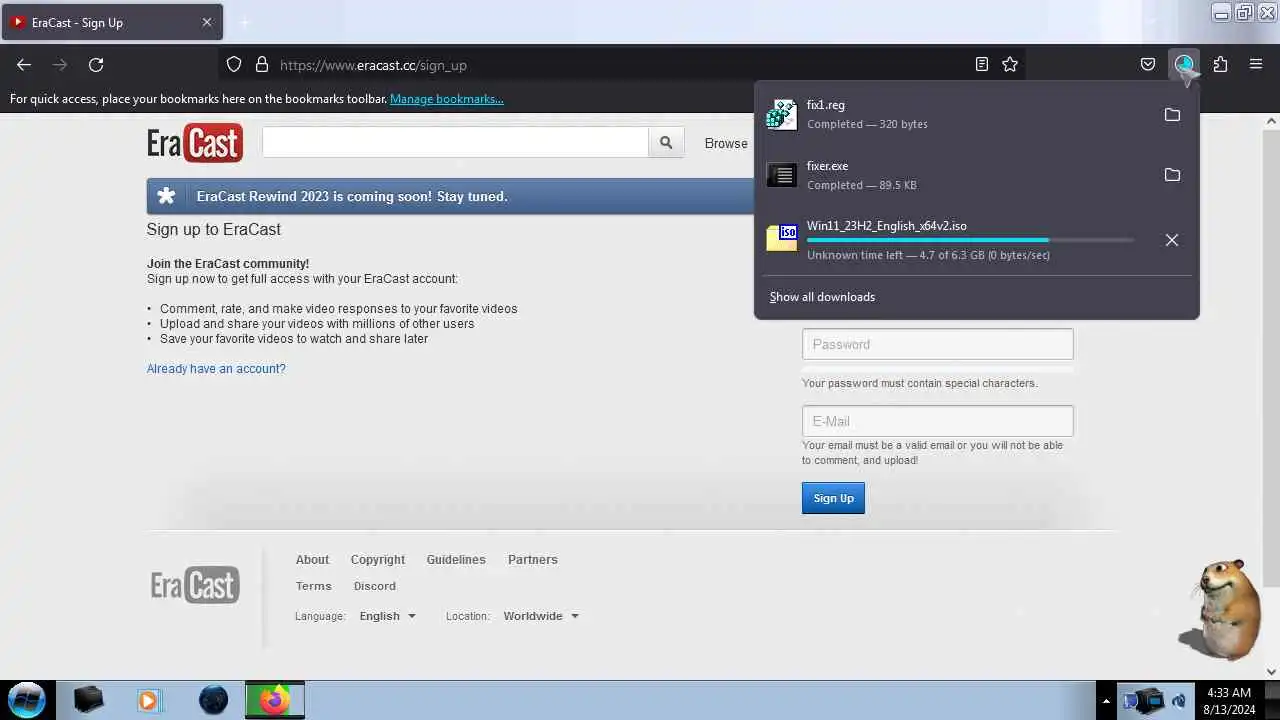The image size is (1280, 720).
Task: Open the fixer.exe file icon
Action: (x=782, y=175)
